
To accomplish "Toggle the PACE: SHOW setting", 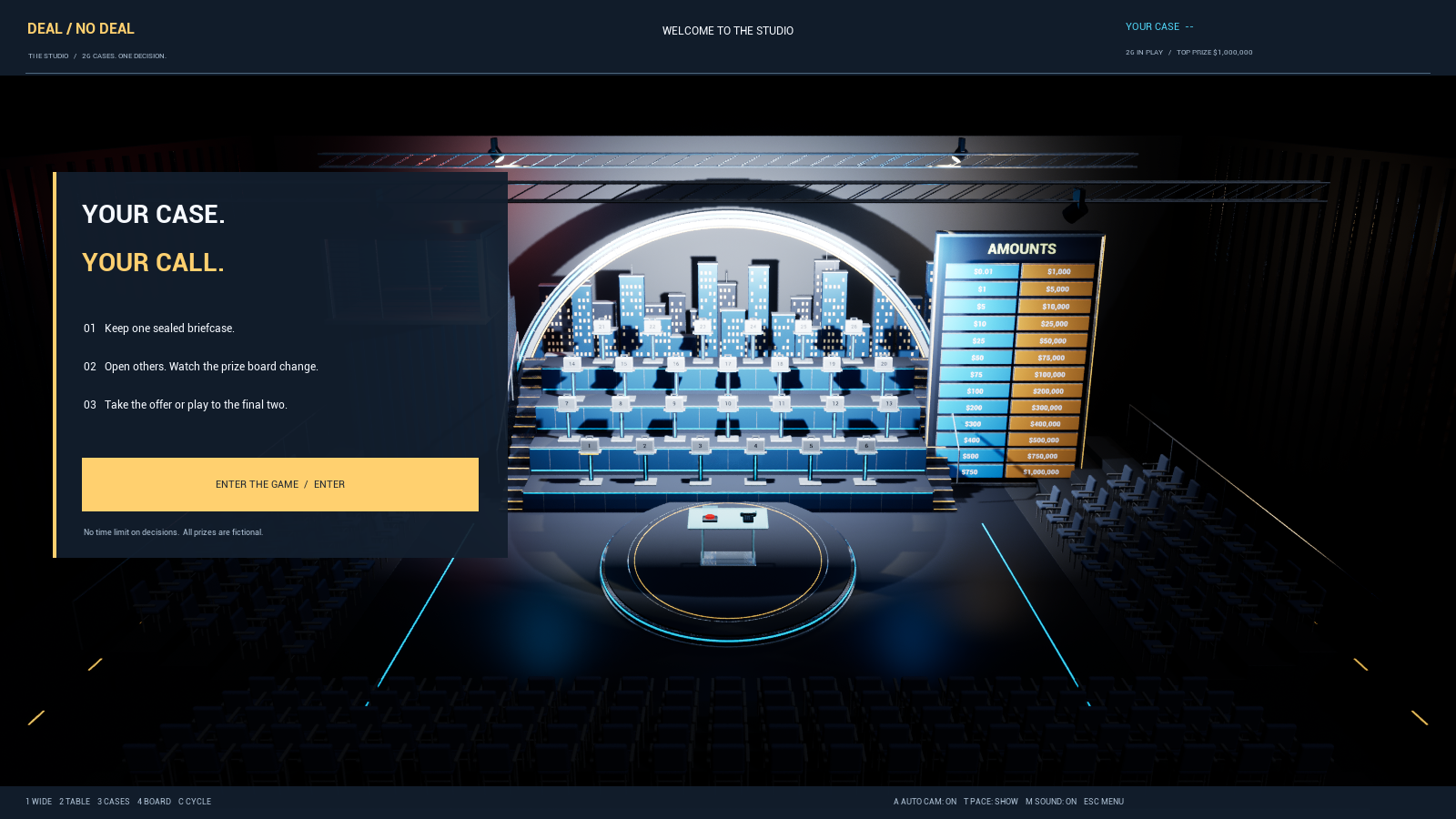I will point(991,802).
